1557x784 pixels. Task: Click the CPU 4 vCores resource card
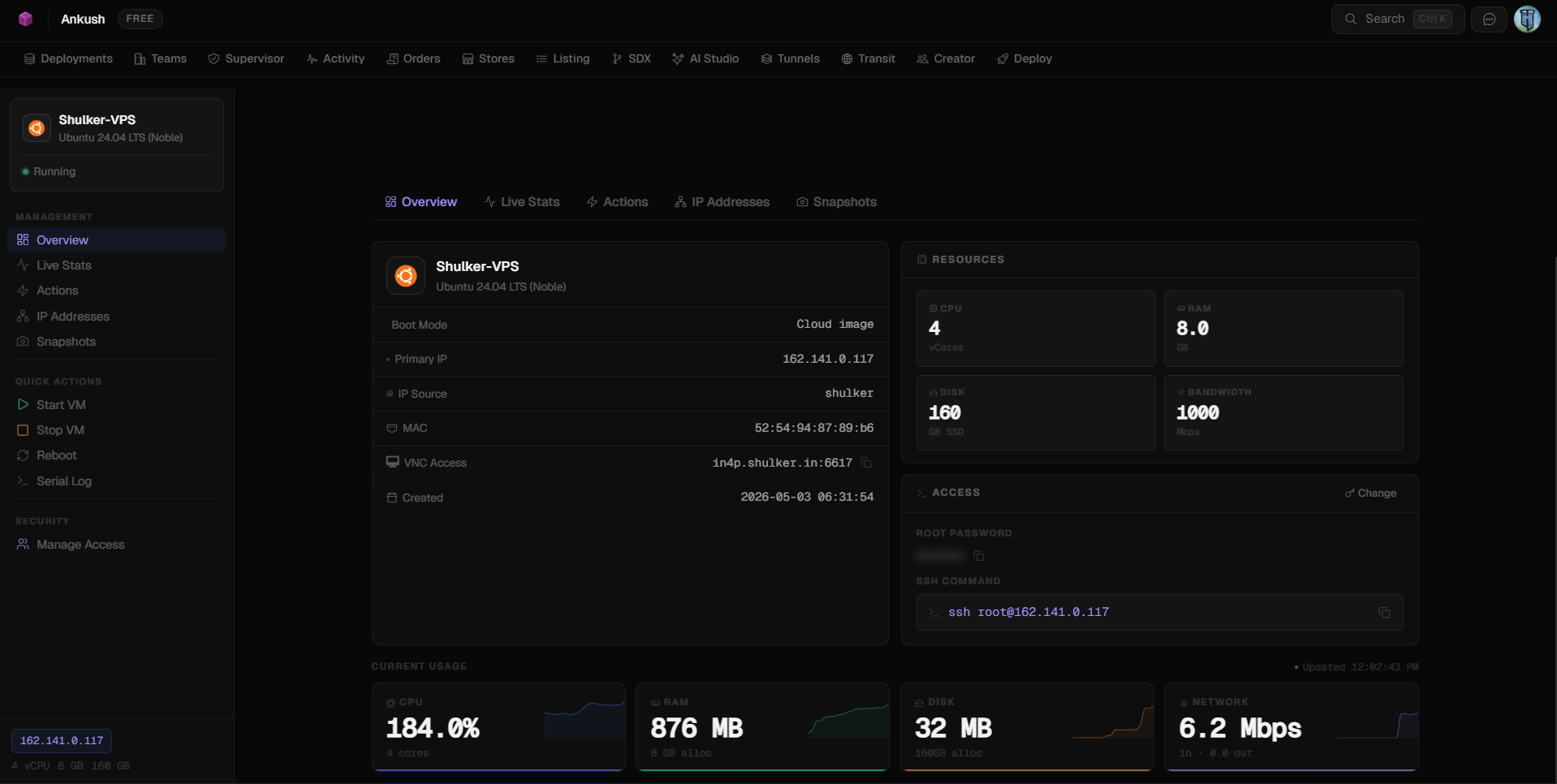1036,329
